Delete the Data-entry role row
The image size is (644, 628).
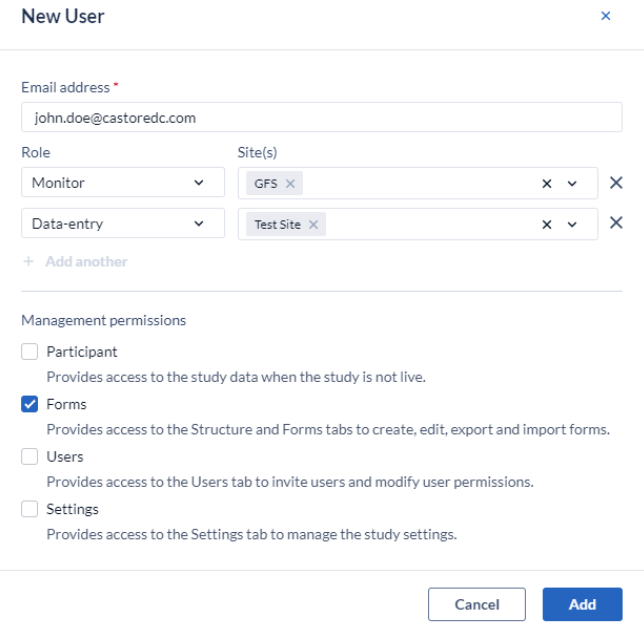point(616,223)
